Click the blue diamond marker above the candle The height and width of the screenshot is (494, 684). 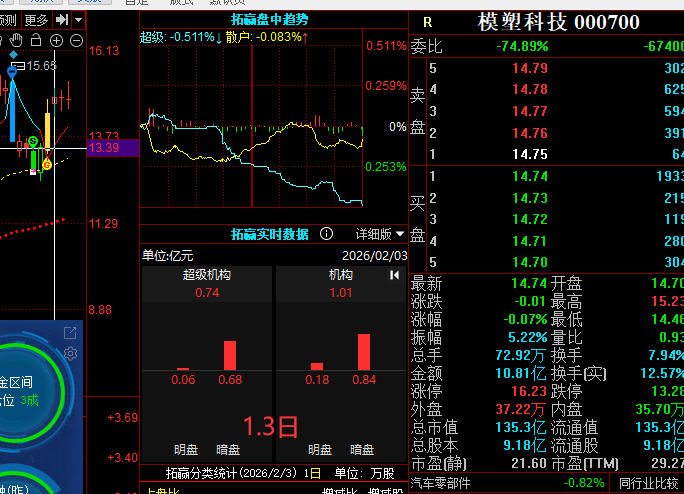pos(14,55)
